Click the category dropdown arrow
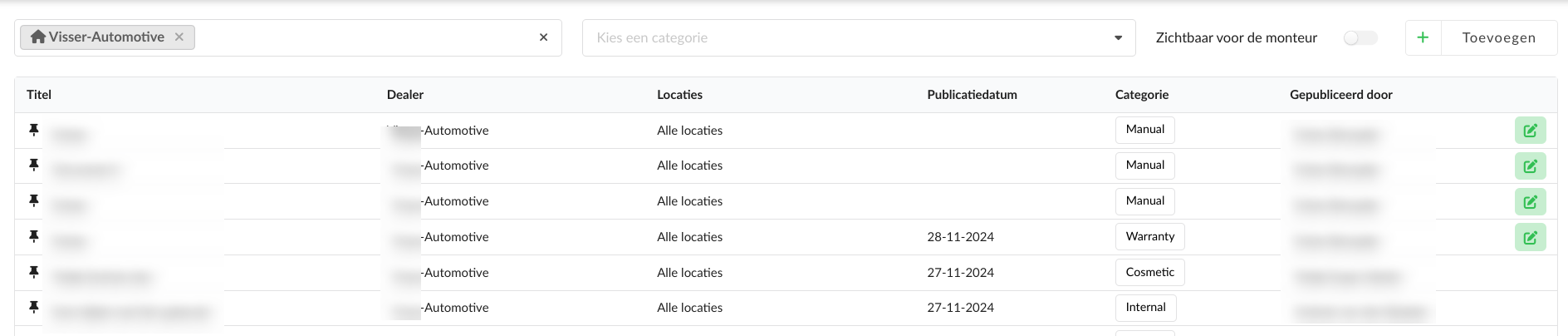Screen dimensions: 1568x336 pos(1118,37)
